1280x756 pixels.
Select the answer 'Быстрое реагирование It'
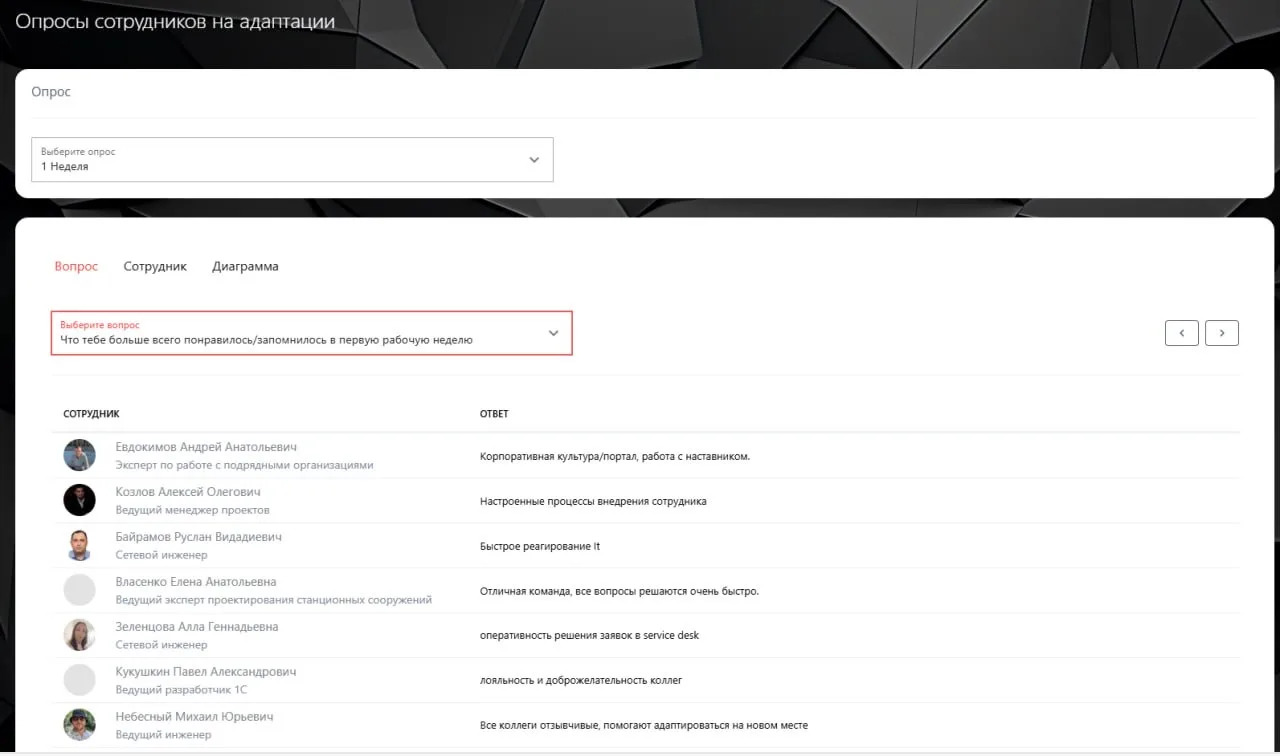point(540,547)
